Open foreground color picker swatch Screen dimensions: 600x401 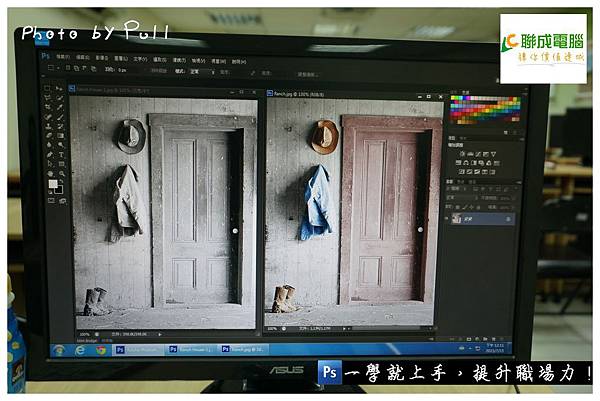(53, 184)
